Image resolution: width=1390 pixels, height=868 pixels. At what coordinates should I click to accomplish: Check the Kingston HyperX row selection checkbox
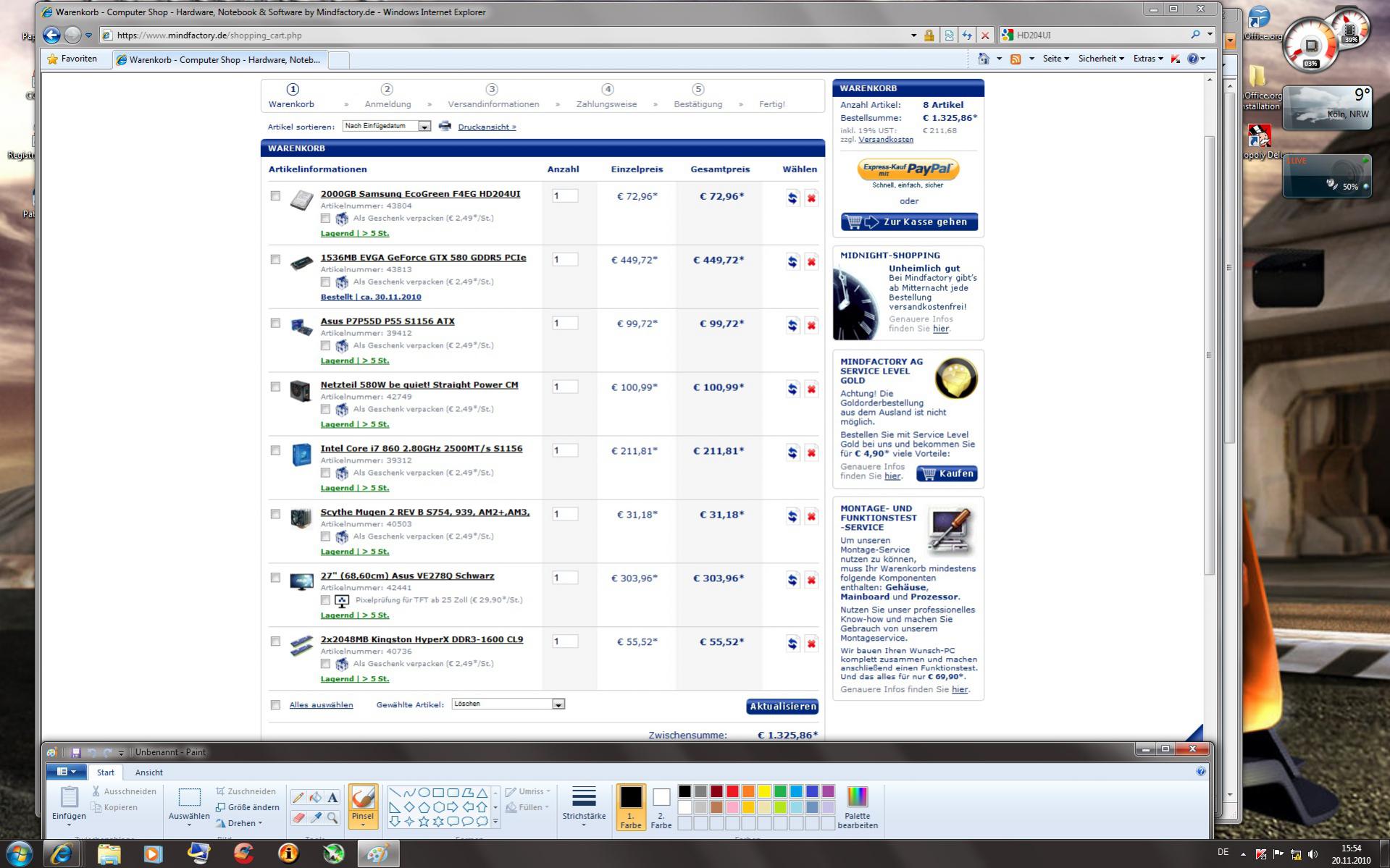coord(275,641)
